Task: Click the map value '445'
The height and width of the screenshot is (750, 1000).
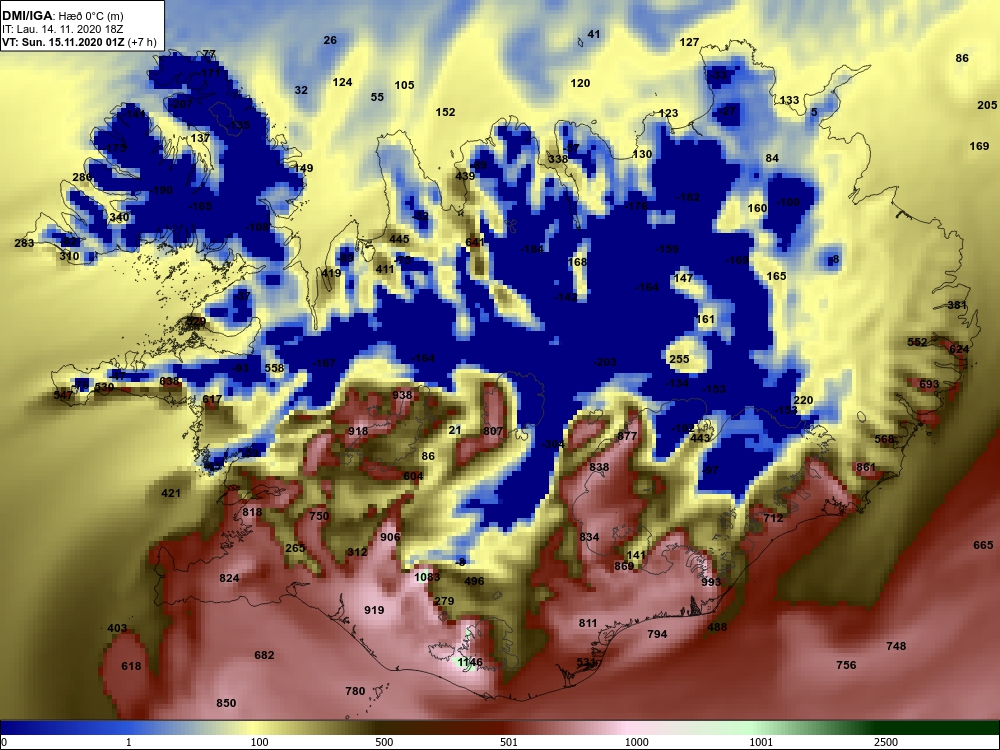Action: coord(399,239)
